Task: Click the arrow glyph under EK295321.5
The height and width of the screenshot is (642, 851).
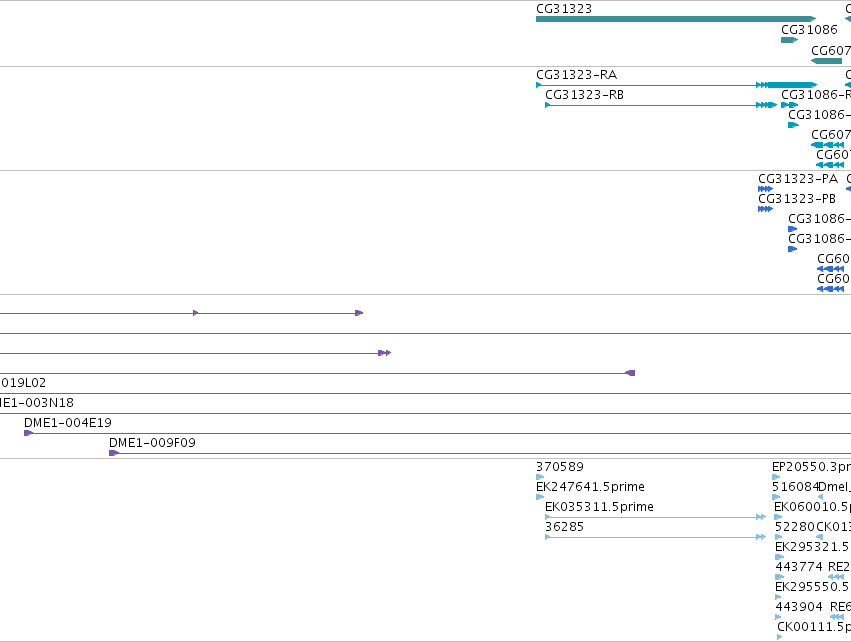Action: tap(779, 557)
